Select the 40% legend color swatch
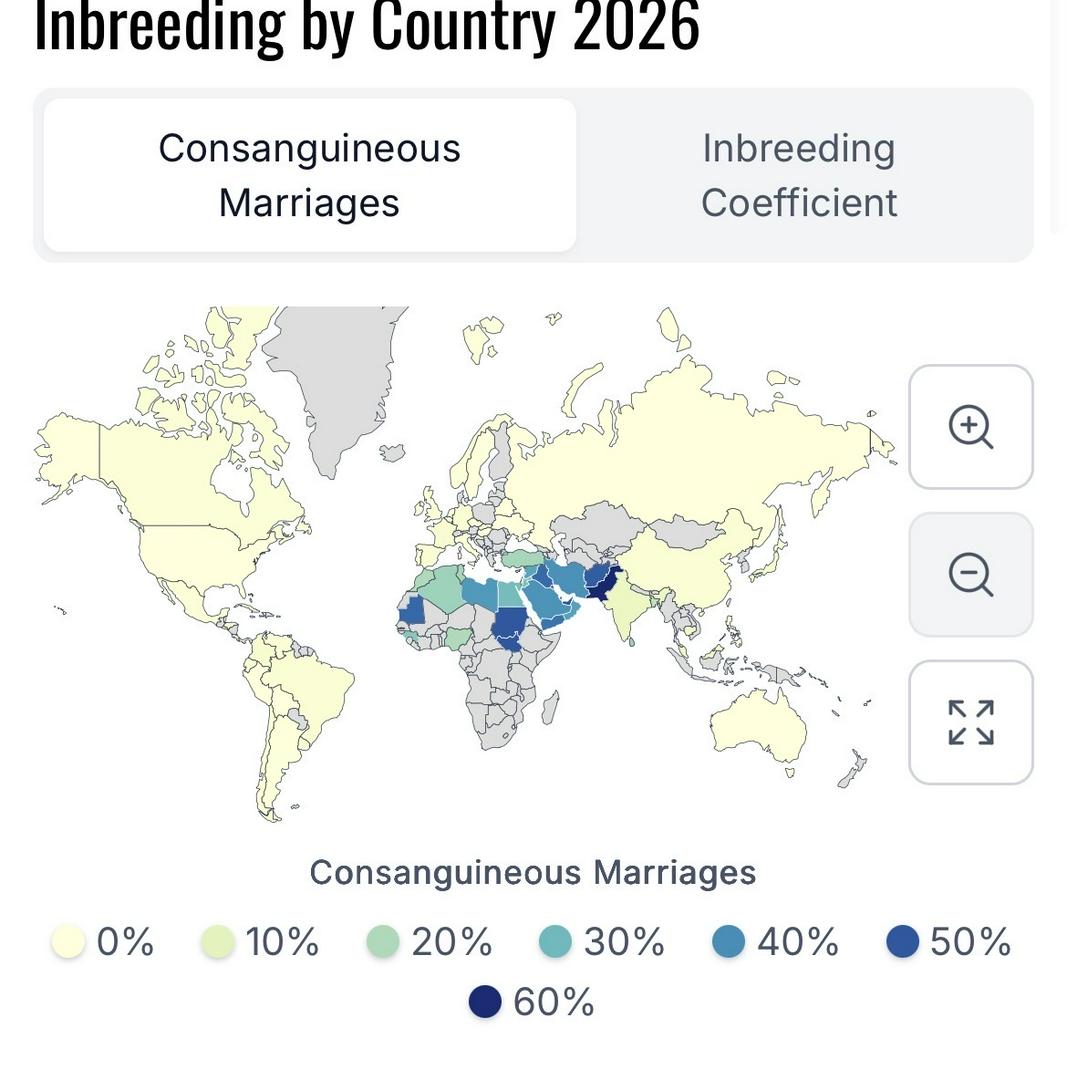This screenshot has width=1067, height=1080. coord(729,942)
